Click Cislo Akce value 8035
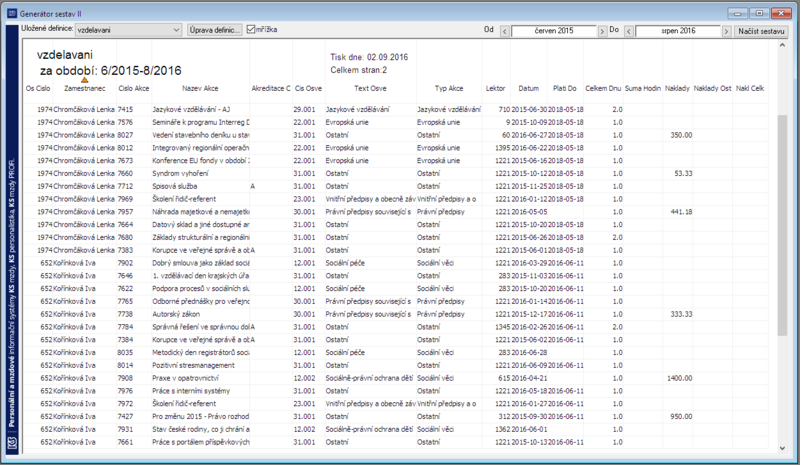The width and height of the screenshot is (800, 465). (x=125, y=353)
